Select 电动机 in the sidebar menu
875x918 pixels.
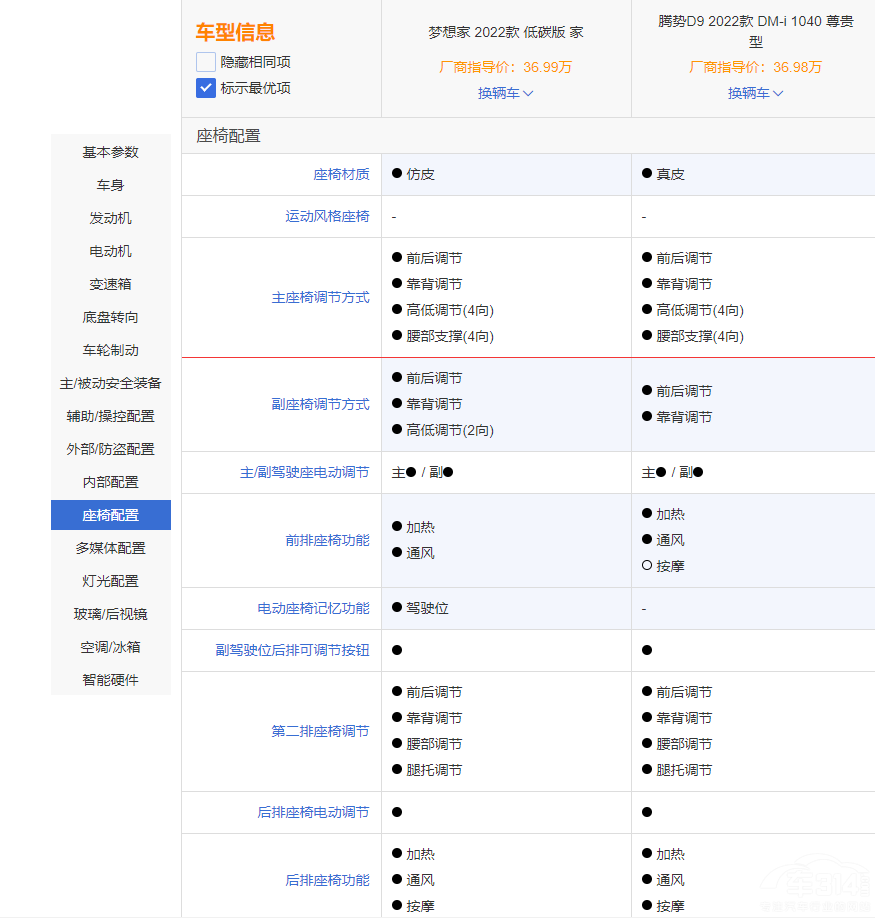pyautogui.click(x=111, y=251)
